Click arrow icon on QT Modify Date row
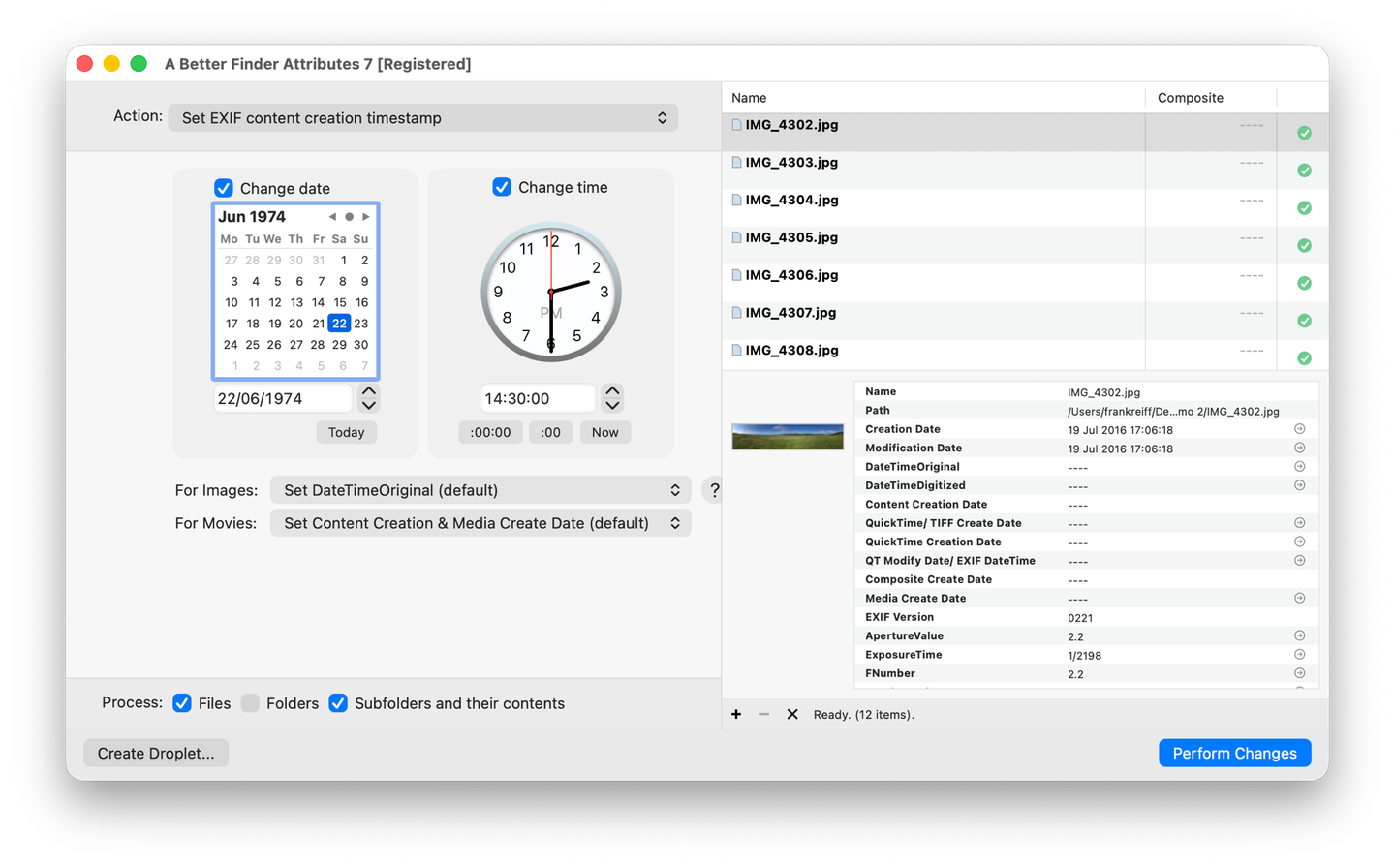This screenshot has height=868, width=1395. pyautogui.click(x=1300, y=561)
